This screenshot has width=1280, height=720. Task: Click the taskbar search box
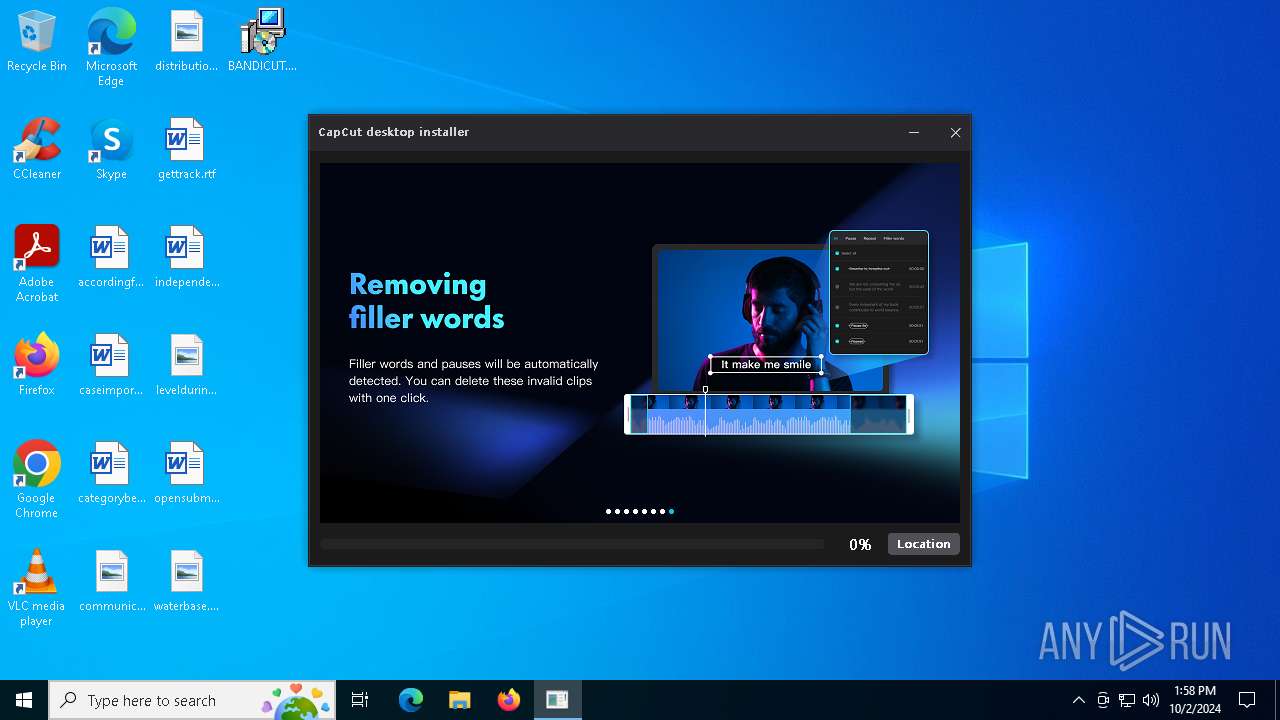point(192,700)
